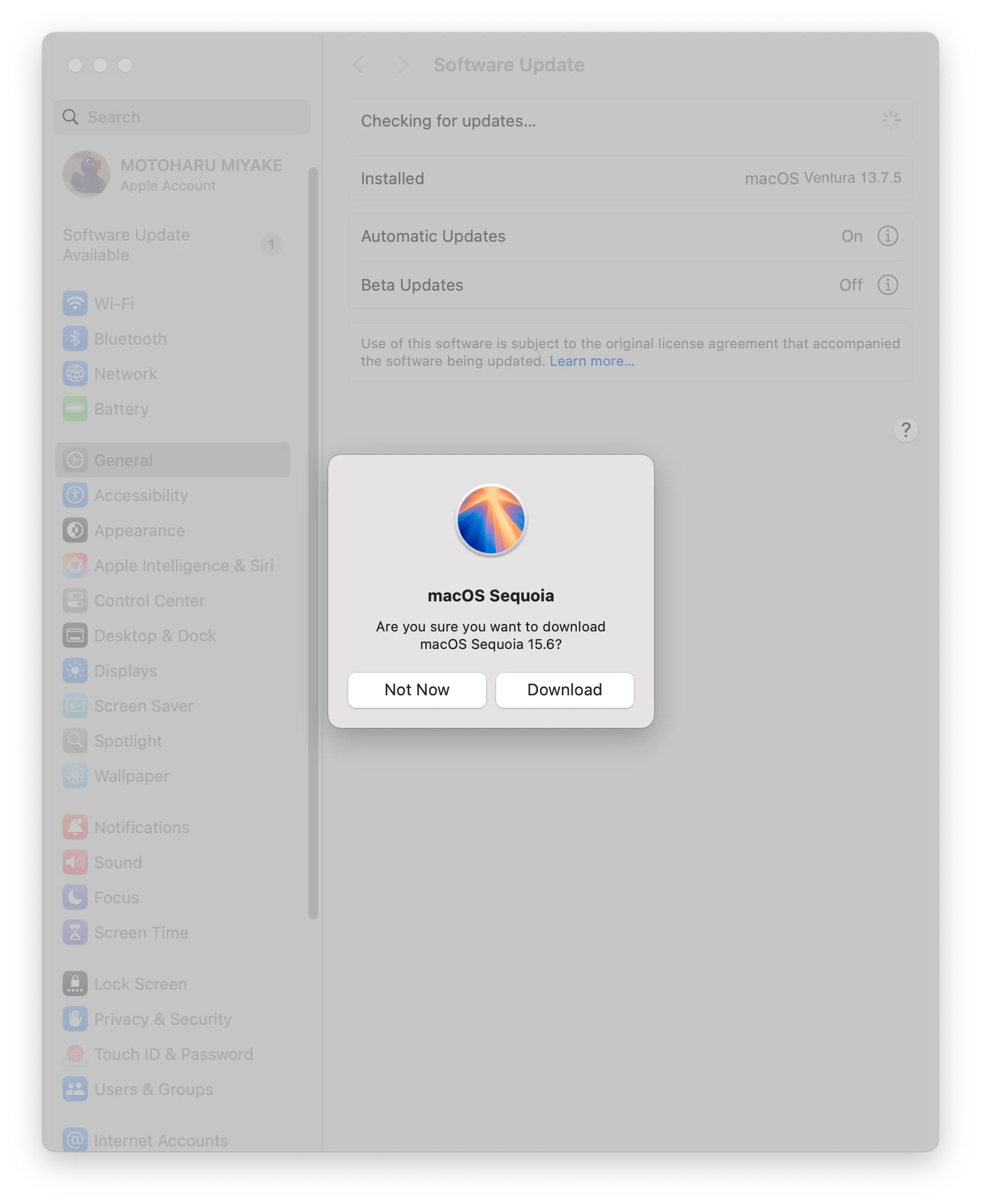
Task: Click the Automatic Updates info icon
Action: pyautogui.click(x=888, y=236)
